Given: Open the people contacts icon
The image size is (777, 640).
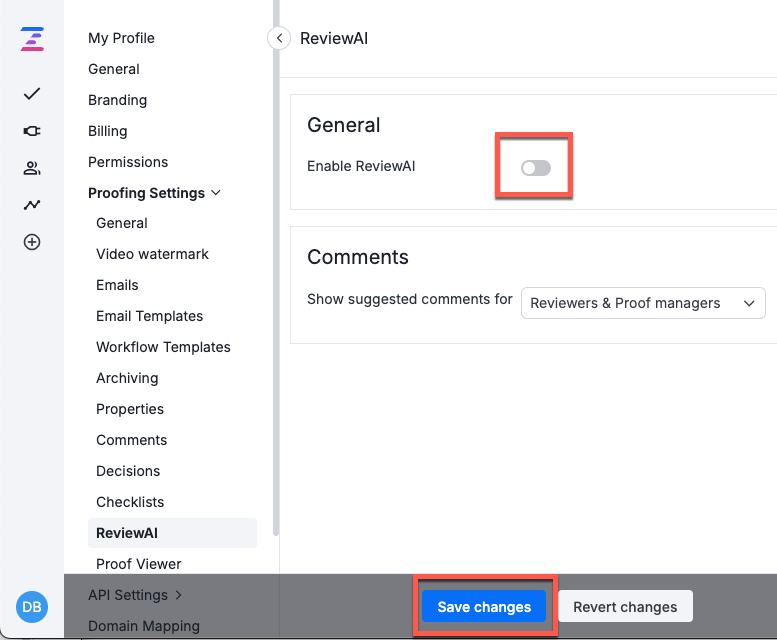Looking at the screenshot, I should pyautogui.click(x=32, y=168).
